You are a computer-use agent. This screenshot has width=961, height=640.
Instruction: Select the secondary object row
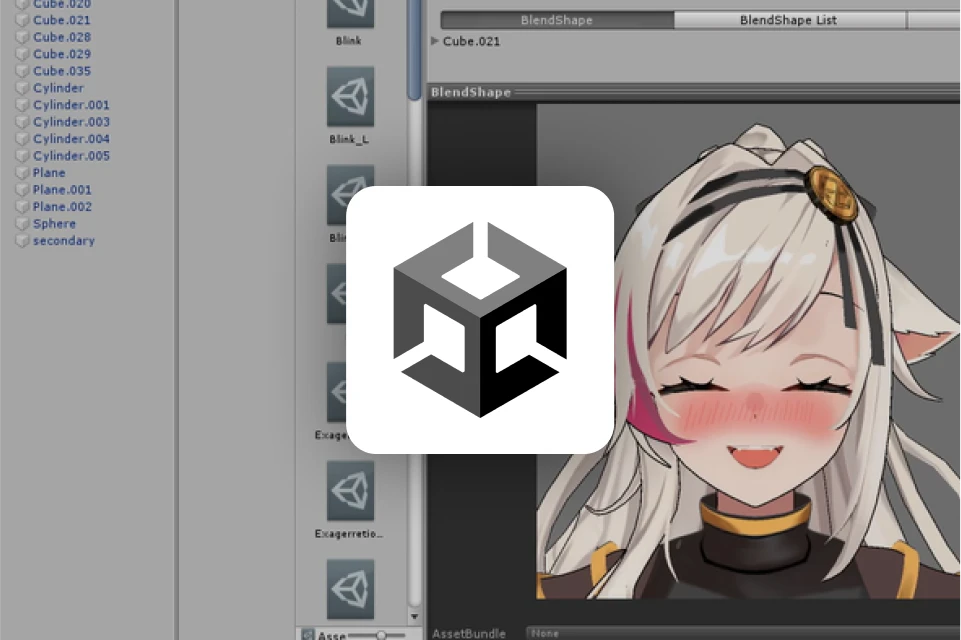63,241
